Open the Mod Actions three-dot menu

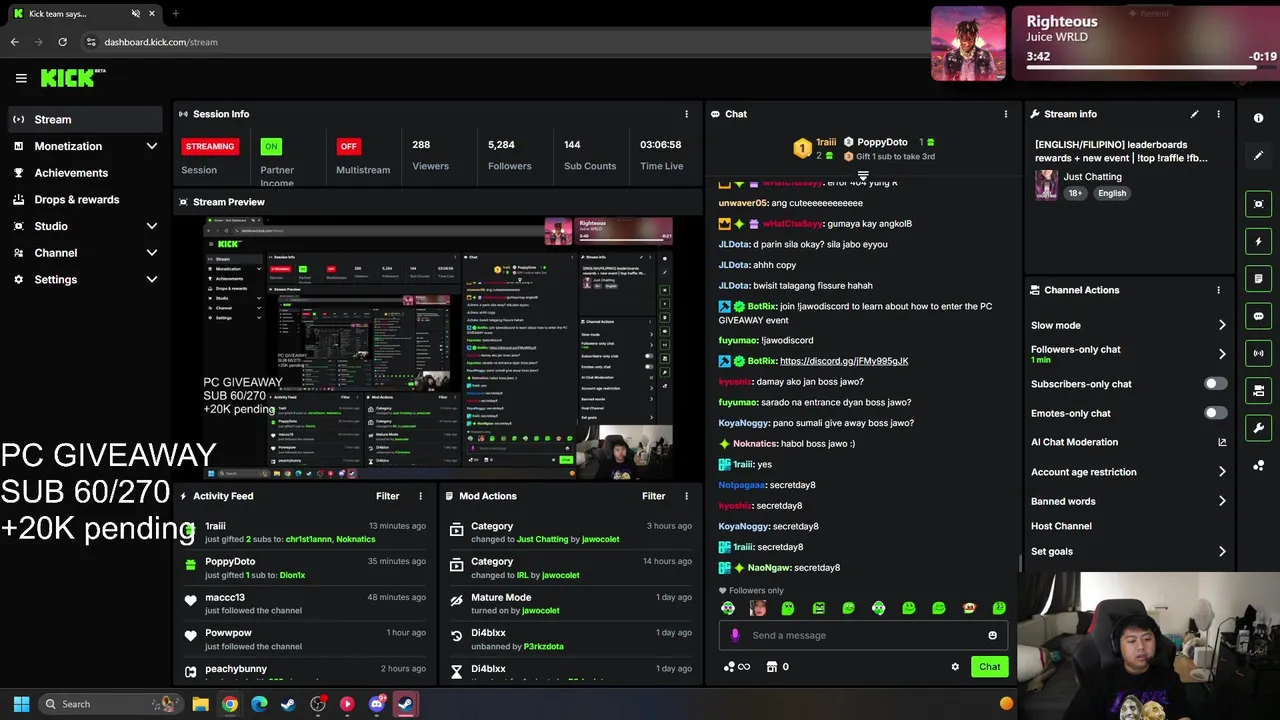686,496
